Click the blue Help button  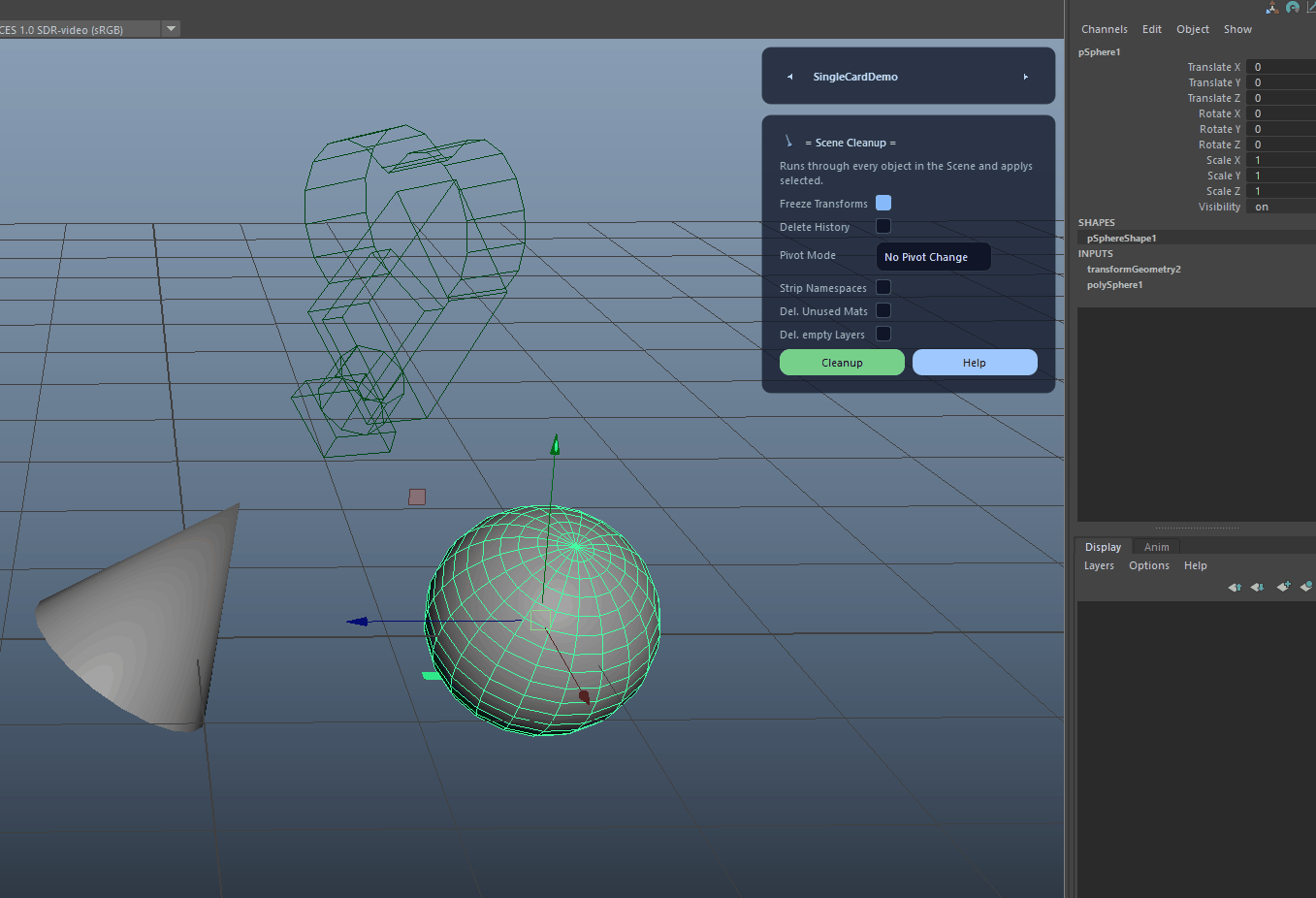[x=975, y=363]
